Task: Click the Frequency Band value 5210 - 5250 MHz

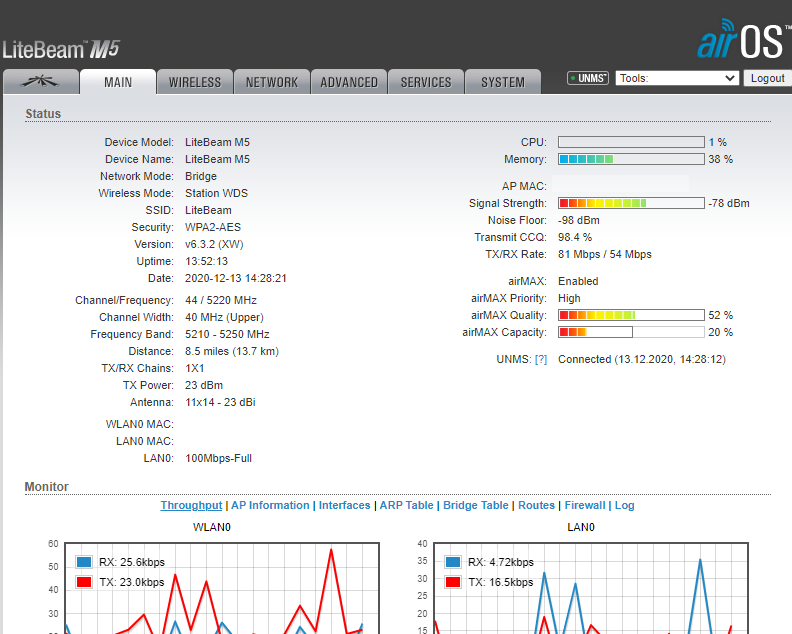Action: 227,334
